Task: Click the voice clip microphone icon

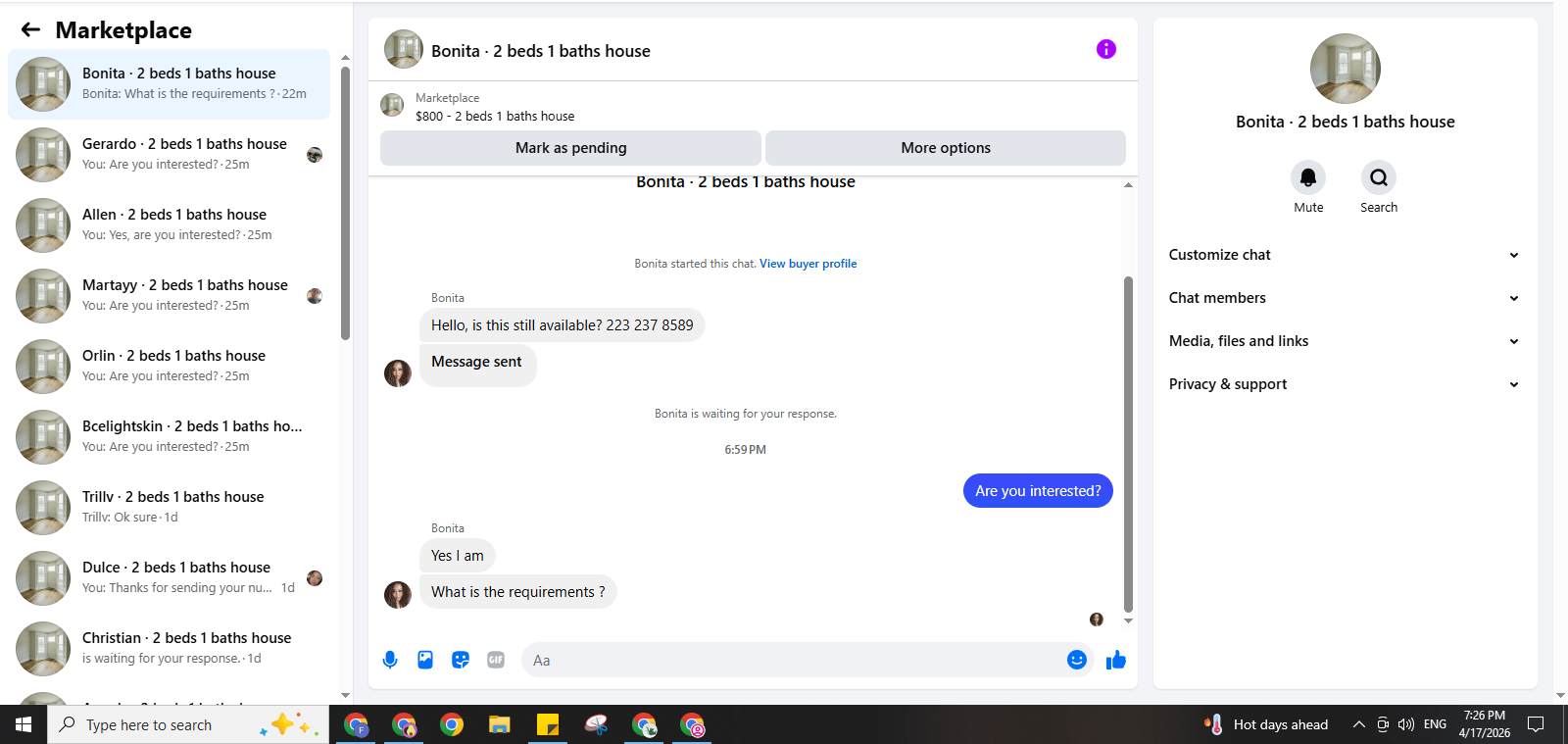Action: [390, 660]
